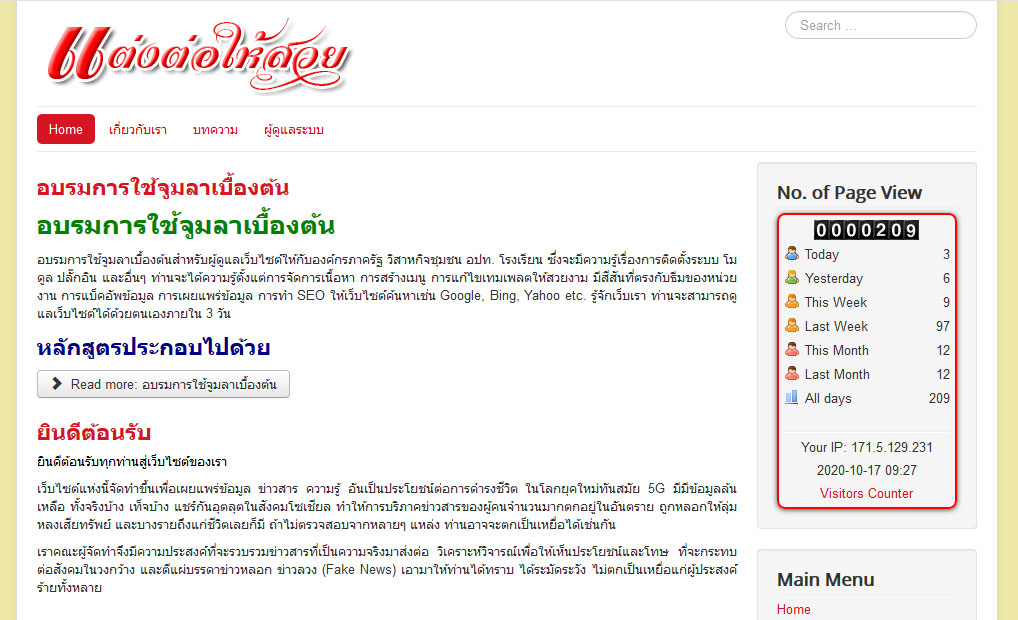
Task: Click the Yesterday visitor icon
Action: 792,278
